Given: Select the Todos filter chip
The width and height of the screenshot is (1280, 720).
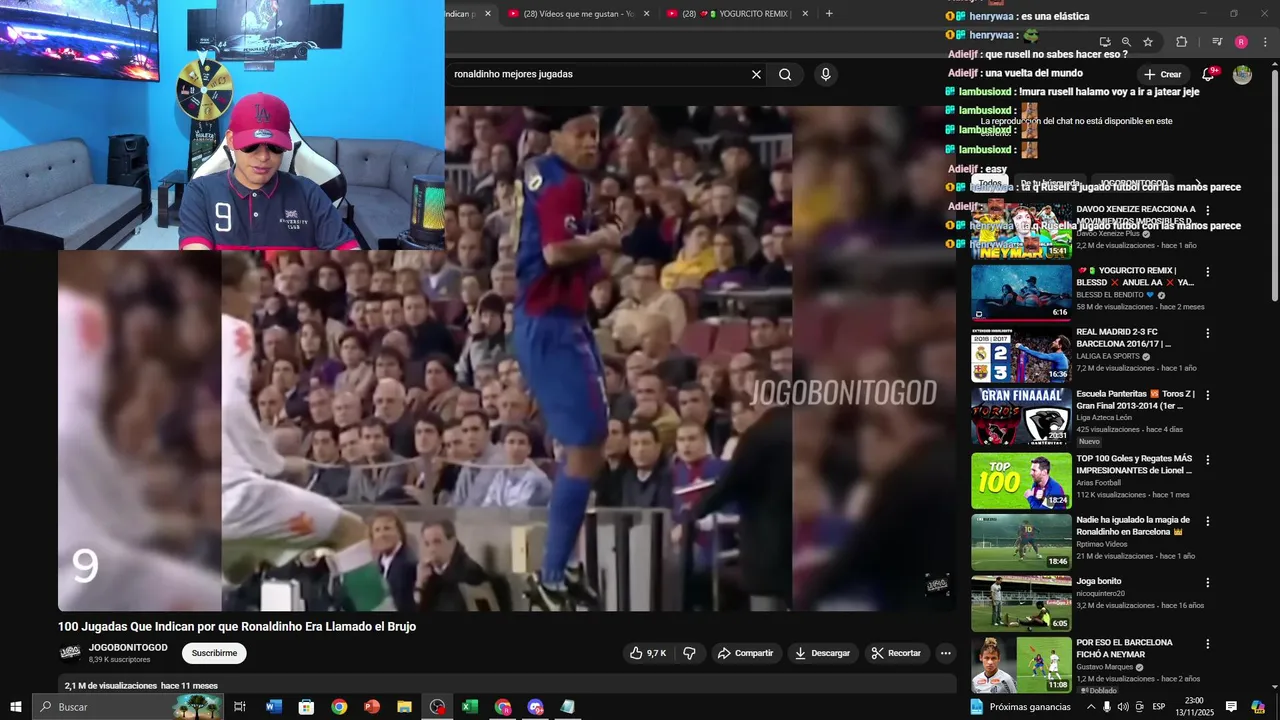Looking at the screenshot, I should click(x=990, y=184).
